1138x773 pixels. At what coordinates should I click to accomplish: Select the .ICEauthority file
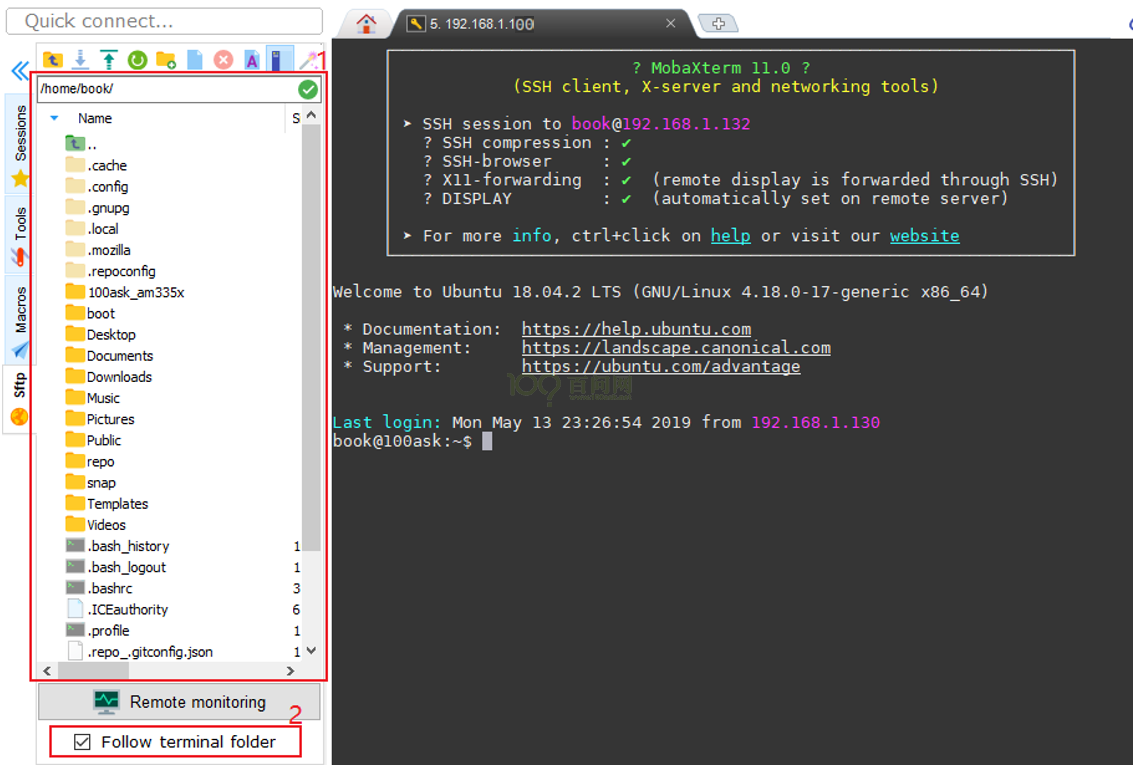tap(117, 609)
